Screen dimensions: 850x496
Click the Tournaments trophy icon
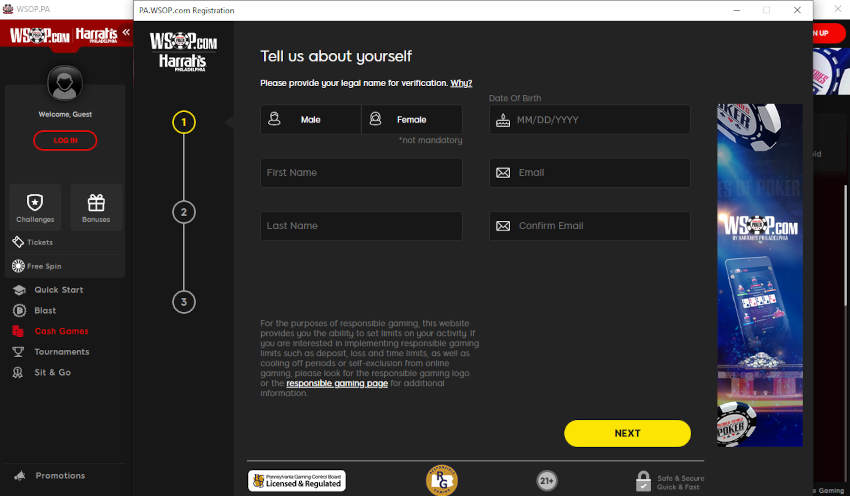(18, 352)
